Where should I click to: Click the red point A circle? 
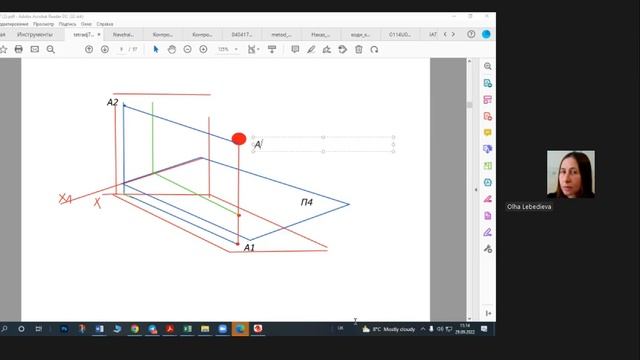pos(239,139)
